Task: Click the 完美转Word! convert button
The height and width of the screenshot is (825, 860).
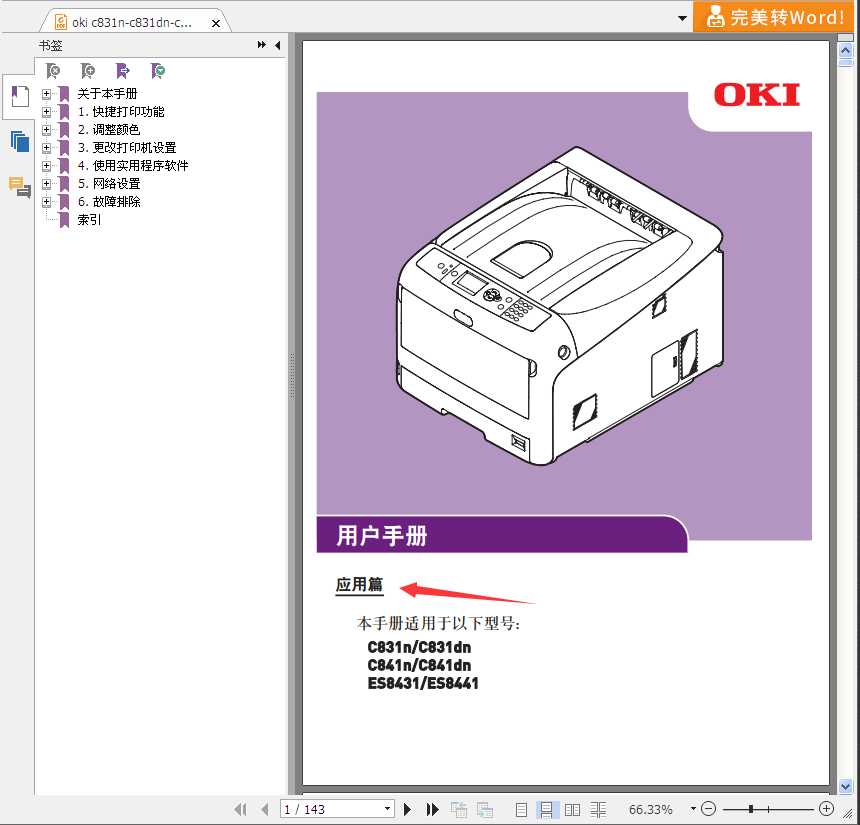Action: click(x=774, y=16)
